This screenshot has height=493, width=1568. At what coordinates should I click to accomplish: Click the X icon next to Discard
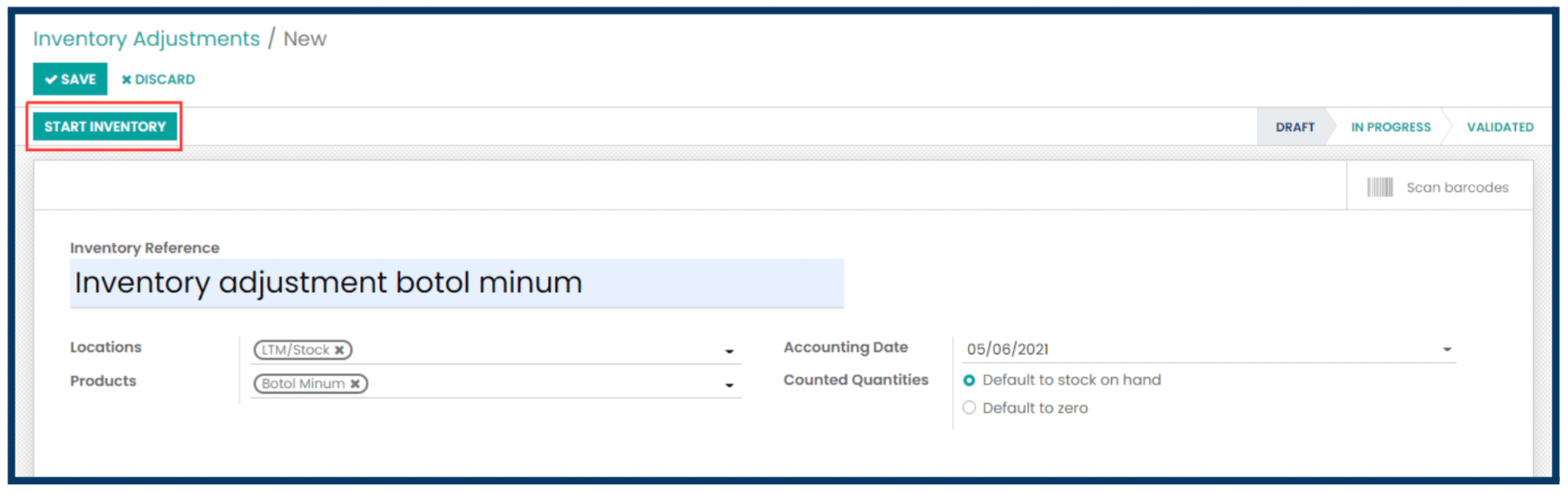pos(127,79)
